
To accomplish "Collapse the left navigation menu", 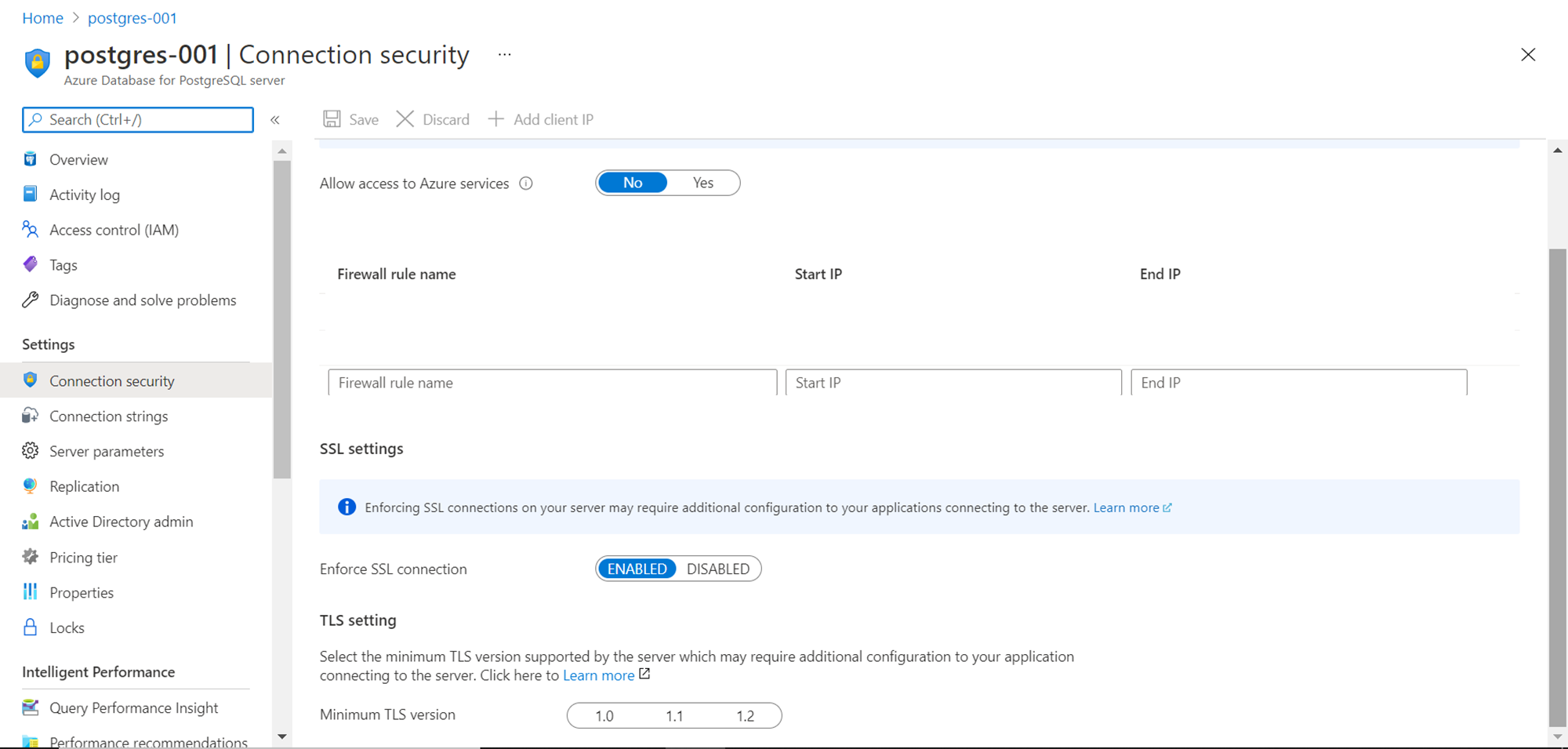I will pos(275,120).
